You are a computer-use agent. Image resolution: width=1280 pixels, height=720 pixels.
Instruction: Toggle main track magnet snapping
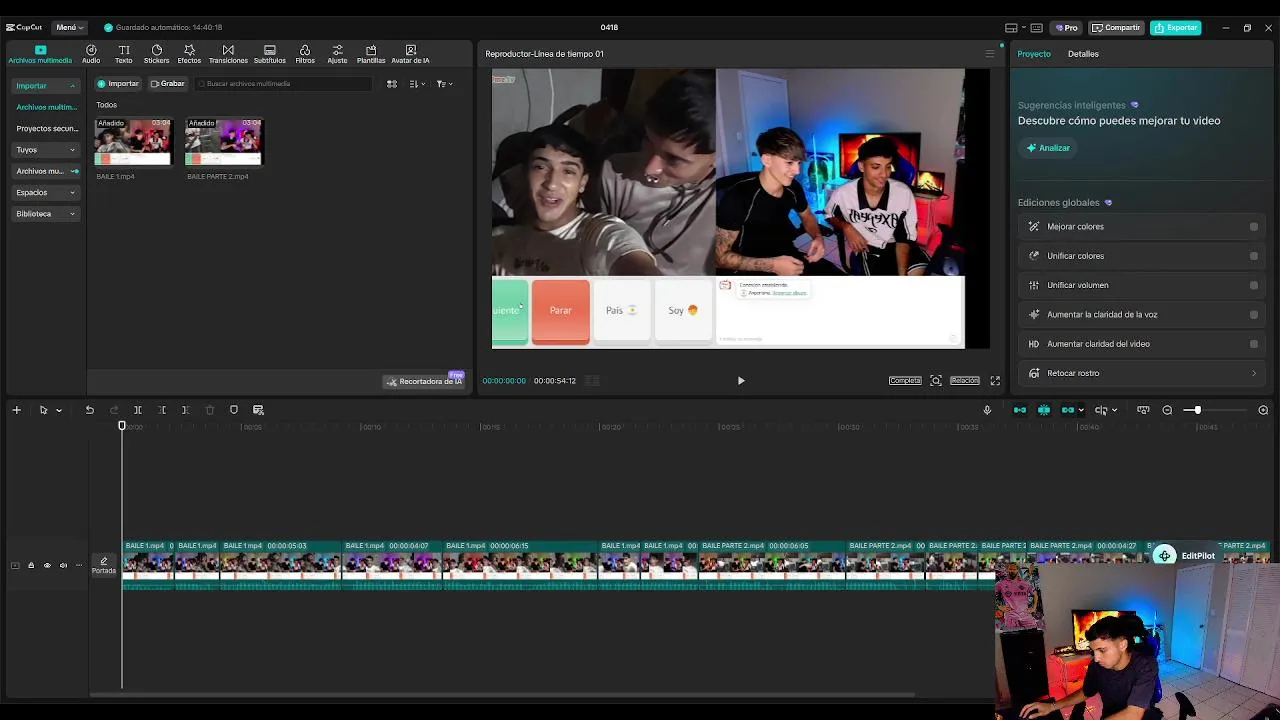click(x=1020, y=410)
